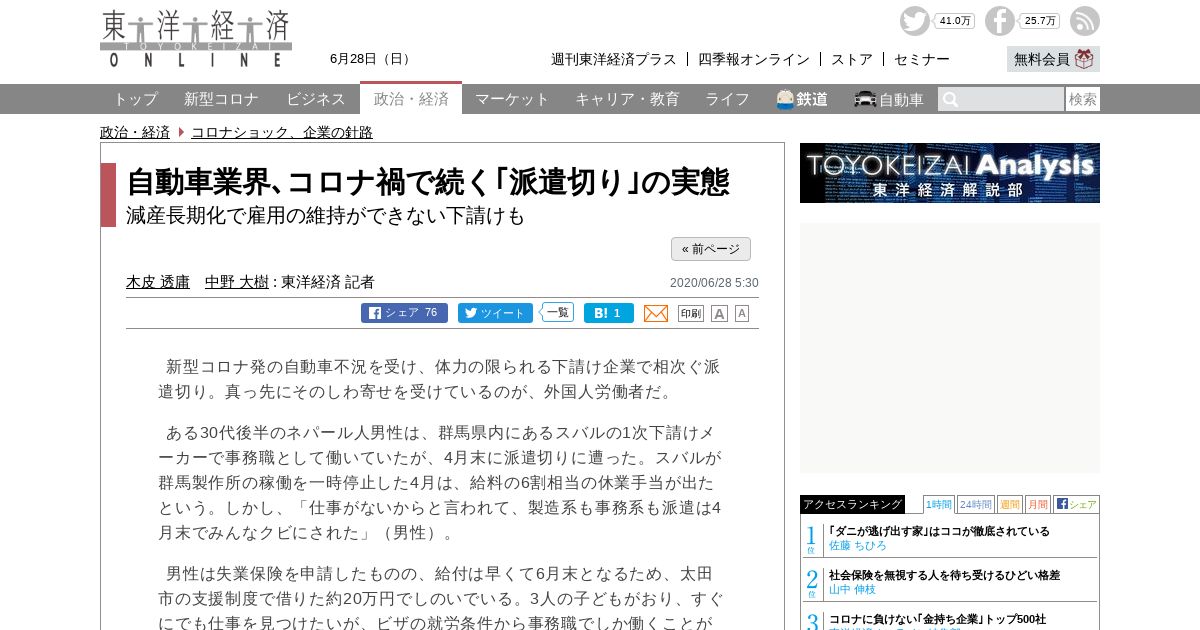Select the キャリア・教育 nav tab

[627, 99]
